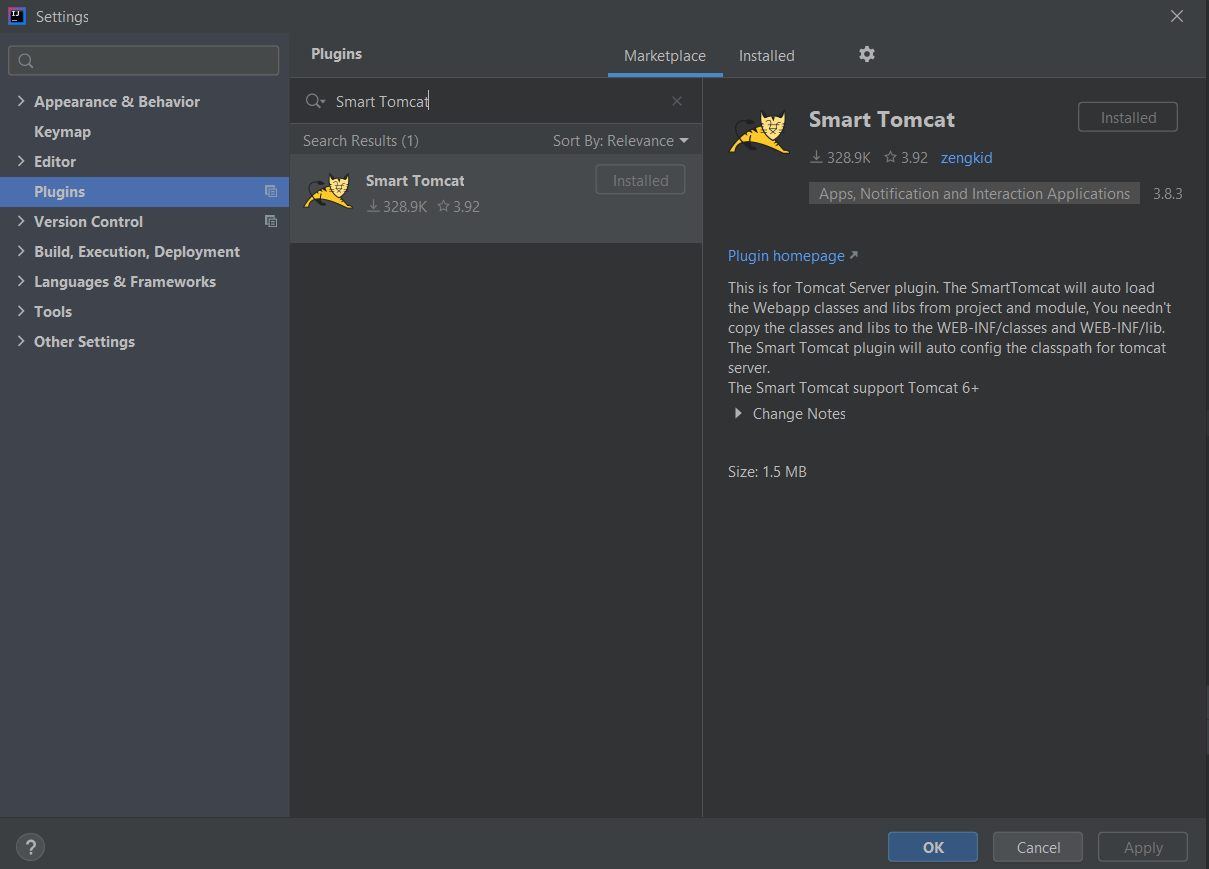Click the IntelliJ Settings window icon
The width and height of the screenshot is (1209, 869).
point(17,16)
